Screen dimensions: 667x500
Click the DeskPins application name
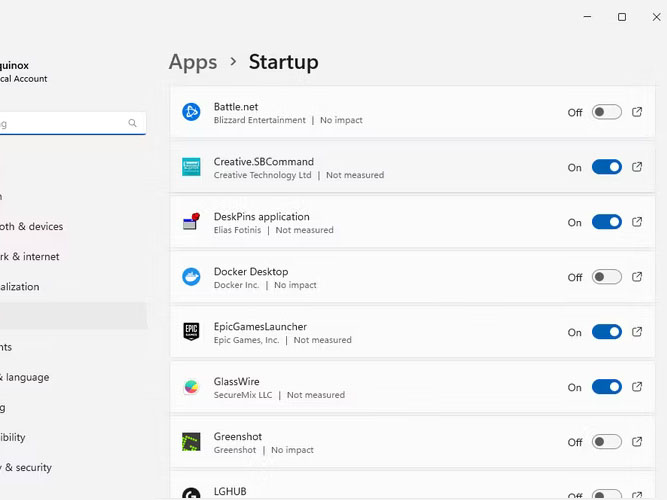point(262,217)
